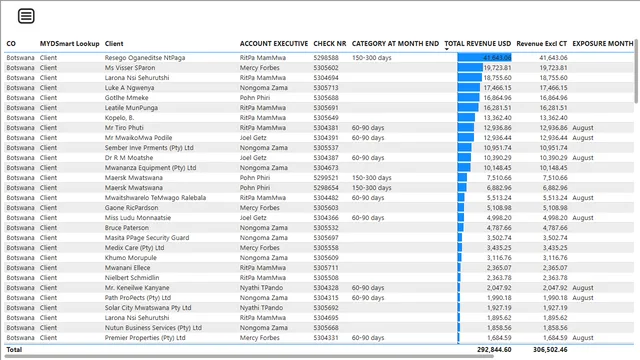Select client Mwanani Ellece
This screenshot has height=360, width=640.
[x=127, y=268]
